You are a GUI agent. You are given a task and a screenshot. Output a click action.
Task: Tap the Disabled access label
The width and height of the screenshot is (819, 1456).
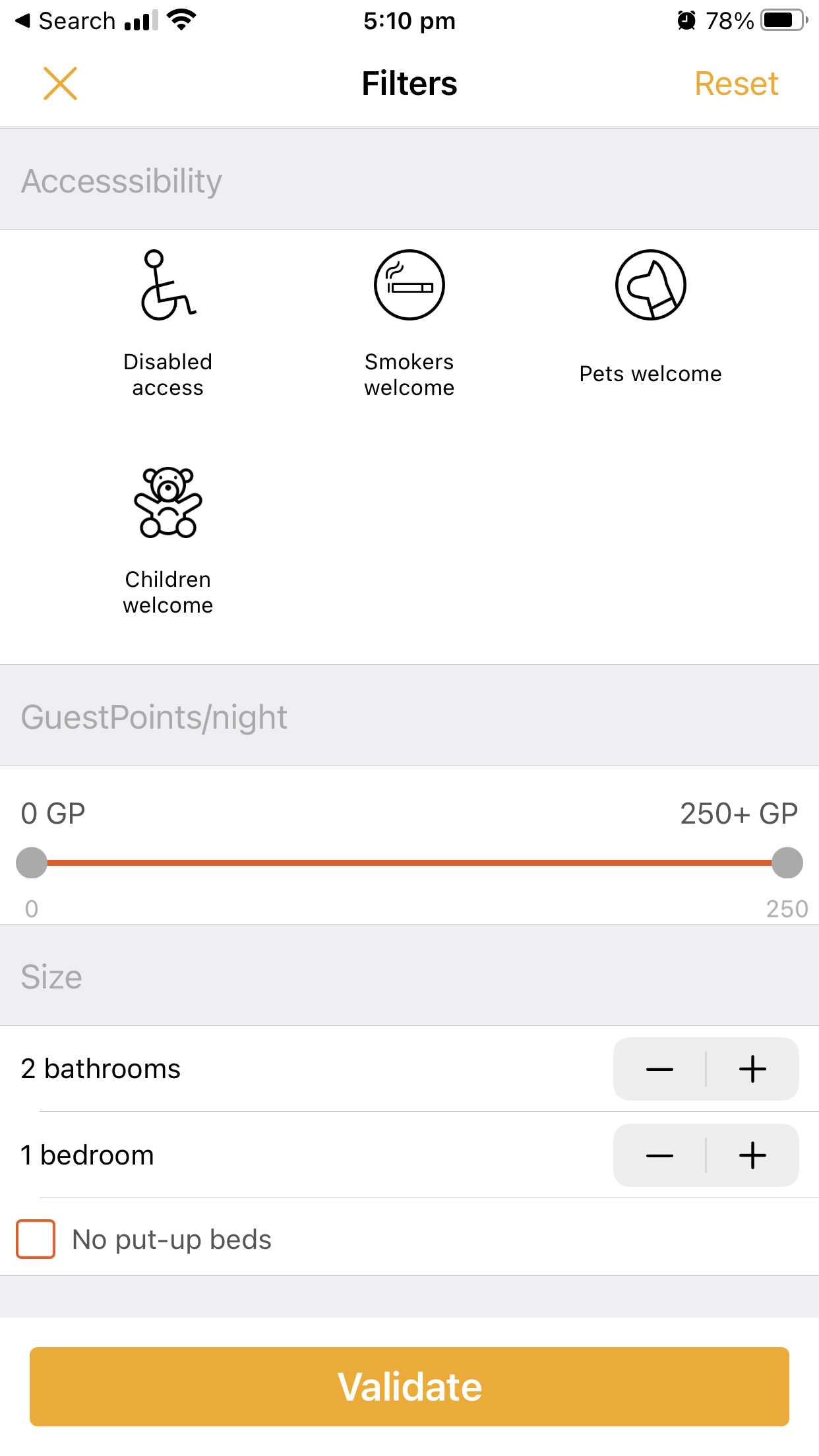[x=167, y=375]
